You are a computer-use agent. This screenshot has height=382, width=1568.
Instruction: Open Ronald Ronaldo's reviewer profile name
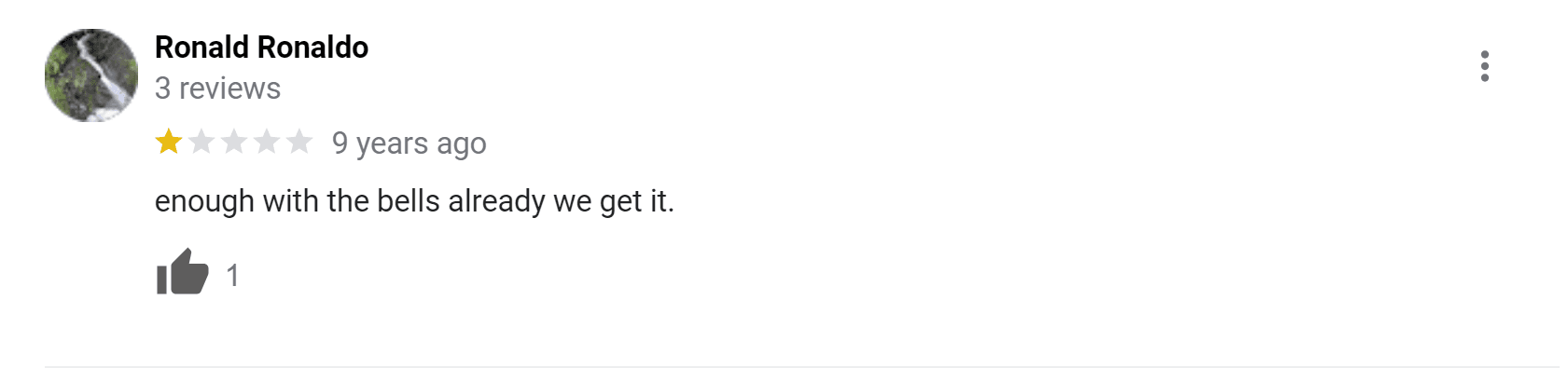point(261,47)
